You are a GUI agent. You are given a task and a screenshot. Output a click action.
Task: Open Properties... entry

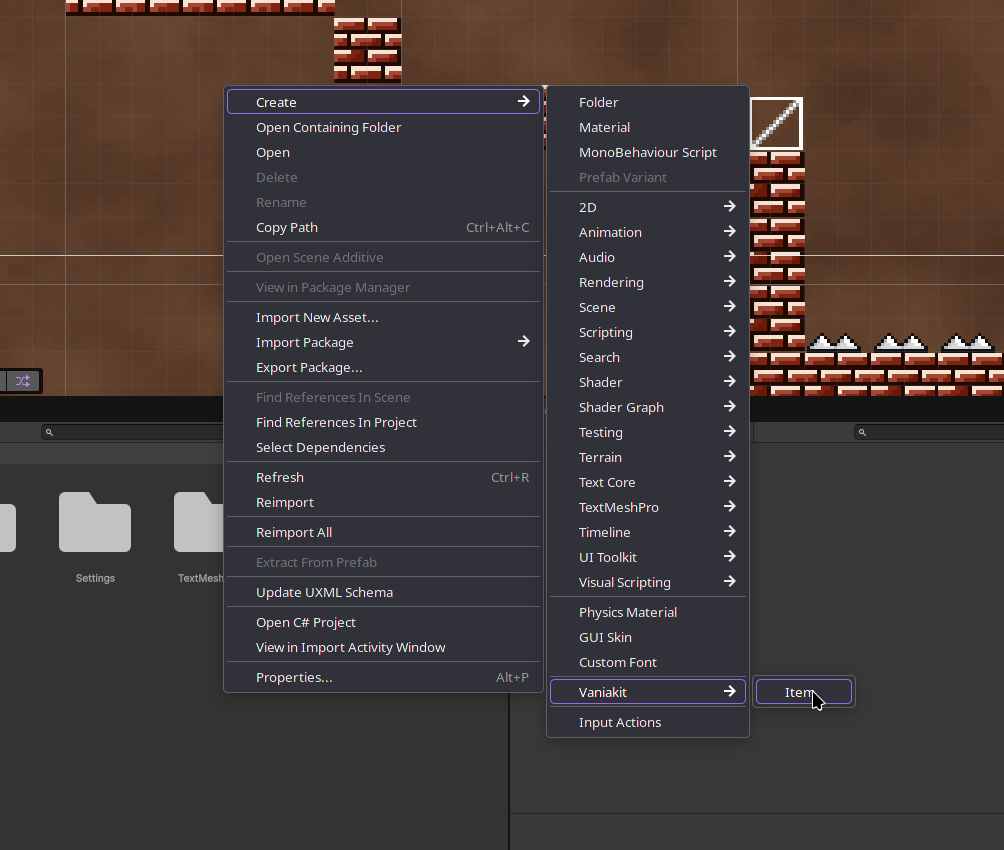point(384,678)
